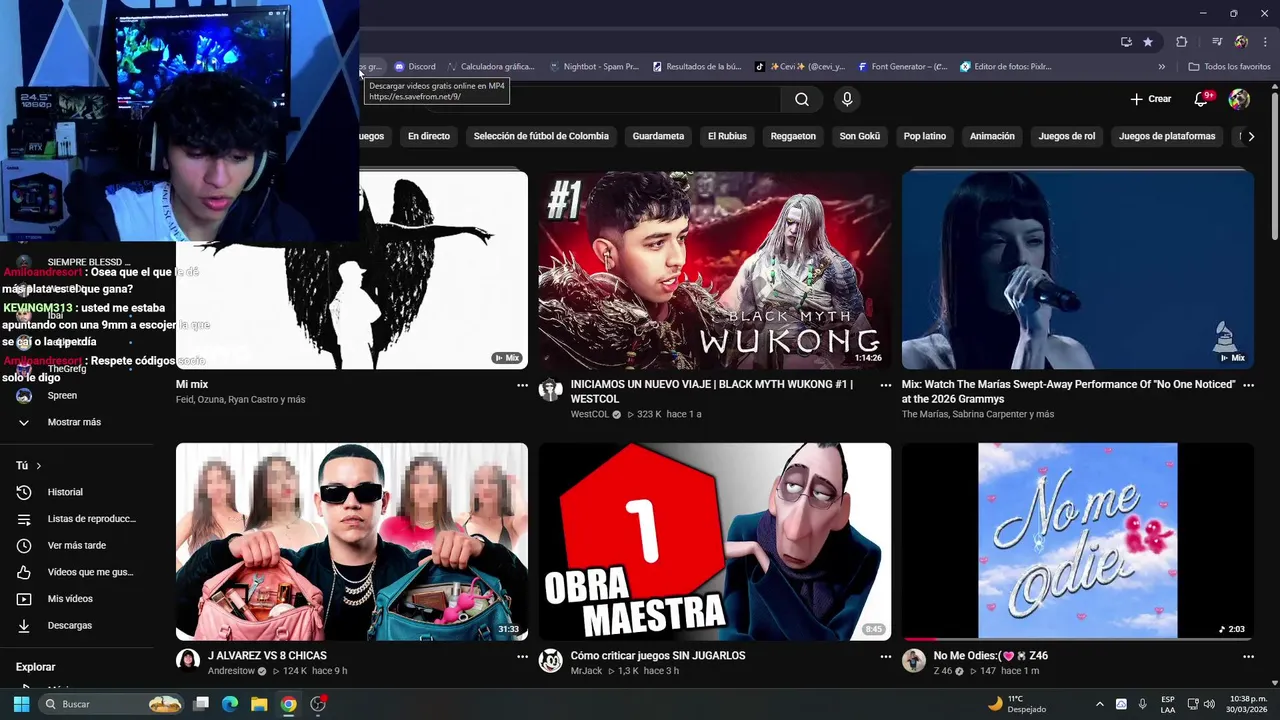Open Windows Start menu
Viewport: 1280px width, 720px height.
click(21, 704)
